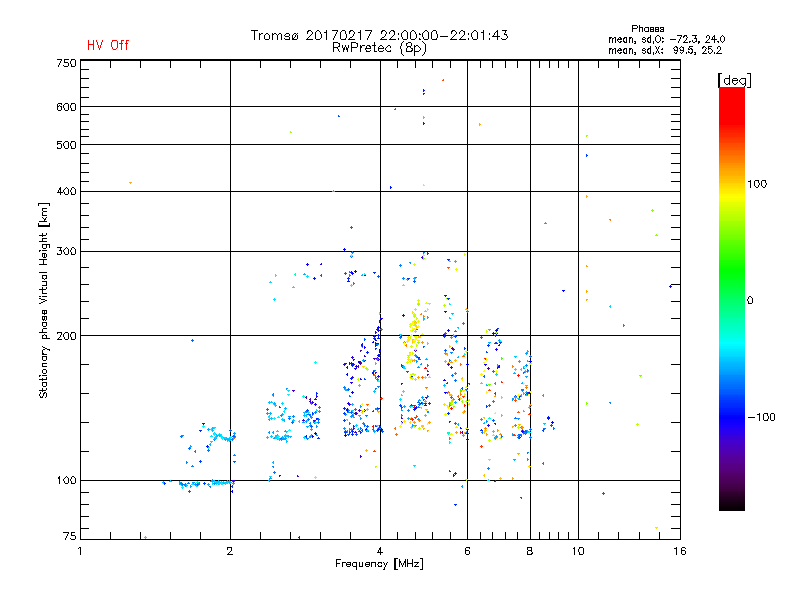Click the 'Stationary phase Virtual Height [km]' axis title
The height and width of the screenshot is (600, 800).
point(44,301)
